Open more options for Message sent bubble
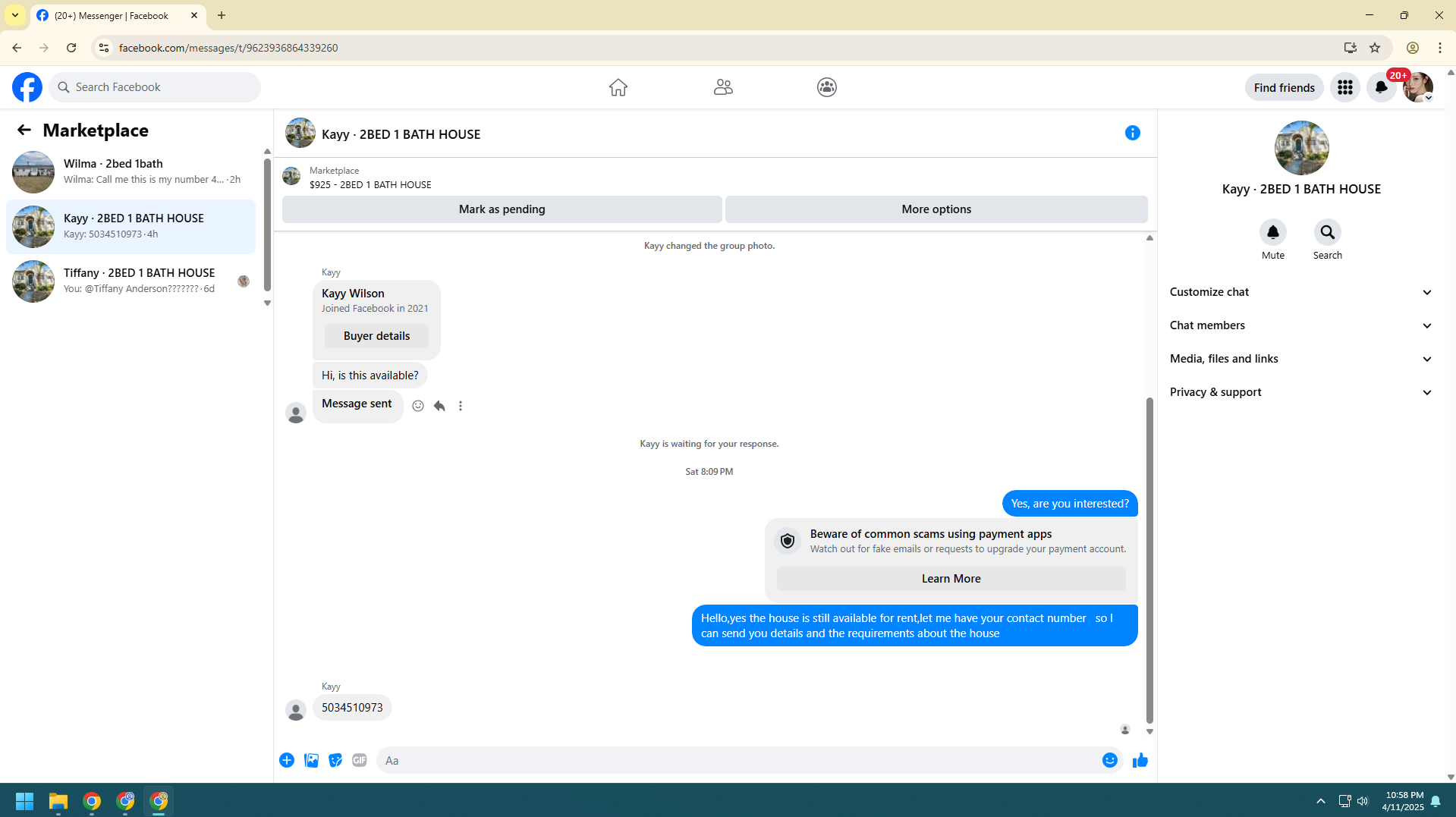Image resolution: width=1456 pixels, height=817 pixels. click(461, 406)
